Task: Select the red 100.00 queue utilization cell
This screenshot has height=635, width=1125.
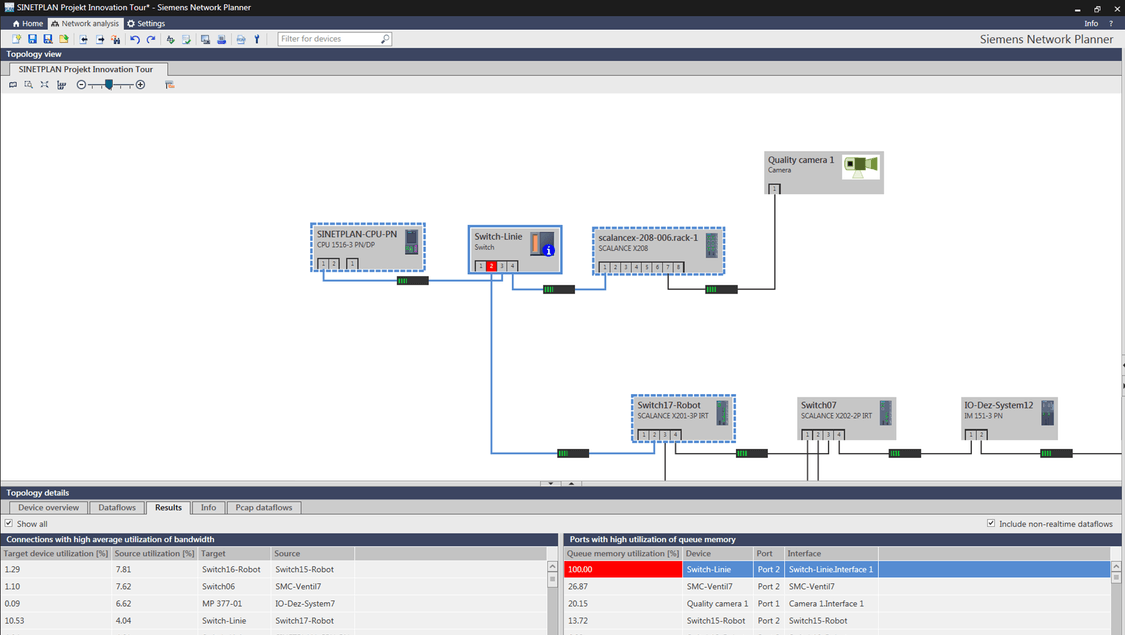Action: pos(623,570)
